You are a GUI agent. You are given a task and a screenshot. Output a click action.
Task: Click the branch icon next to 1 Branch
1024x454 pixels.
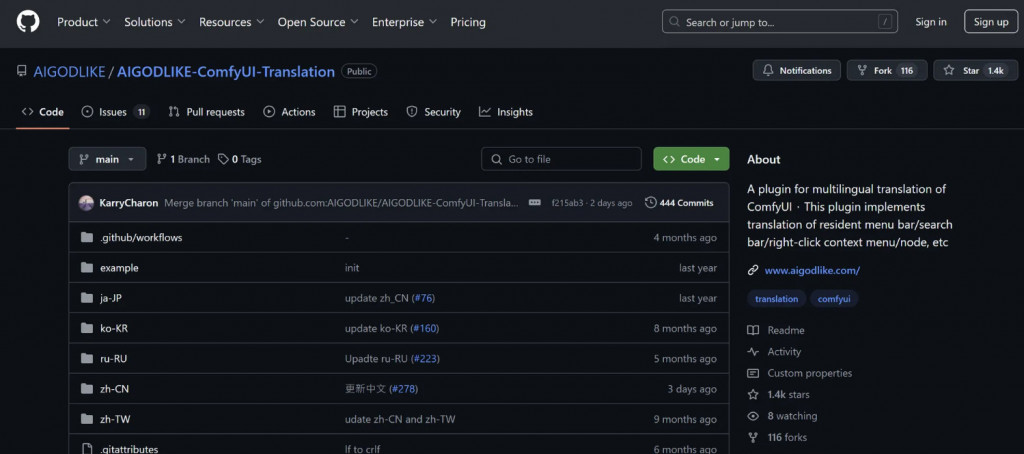coord(161,159)
